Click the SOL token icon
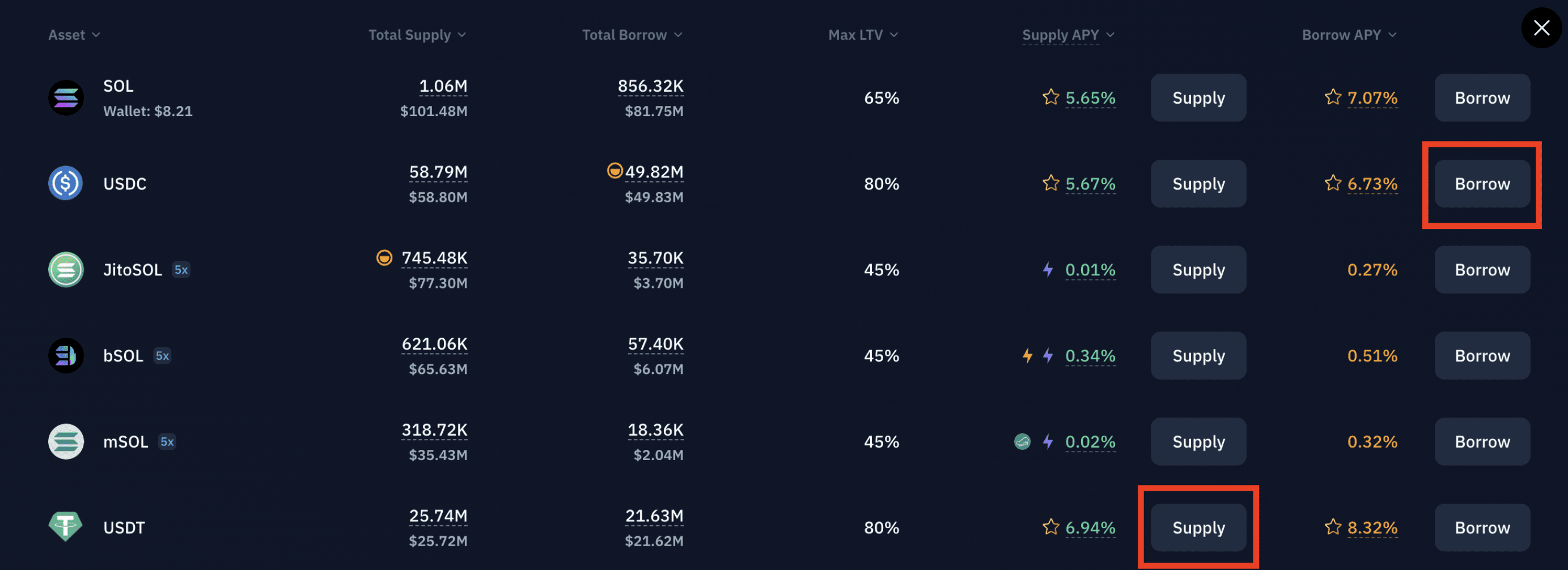This screenshot has height=570, width=1568. coord(66,97)
